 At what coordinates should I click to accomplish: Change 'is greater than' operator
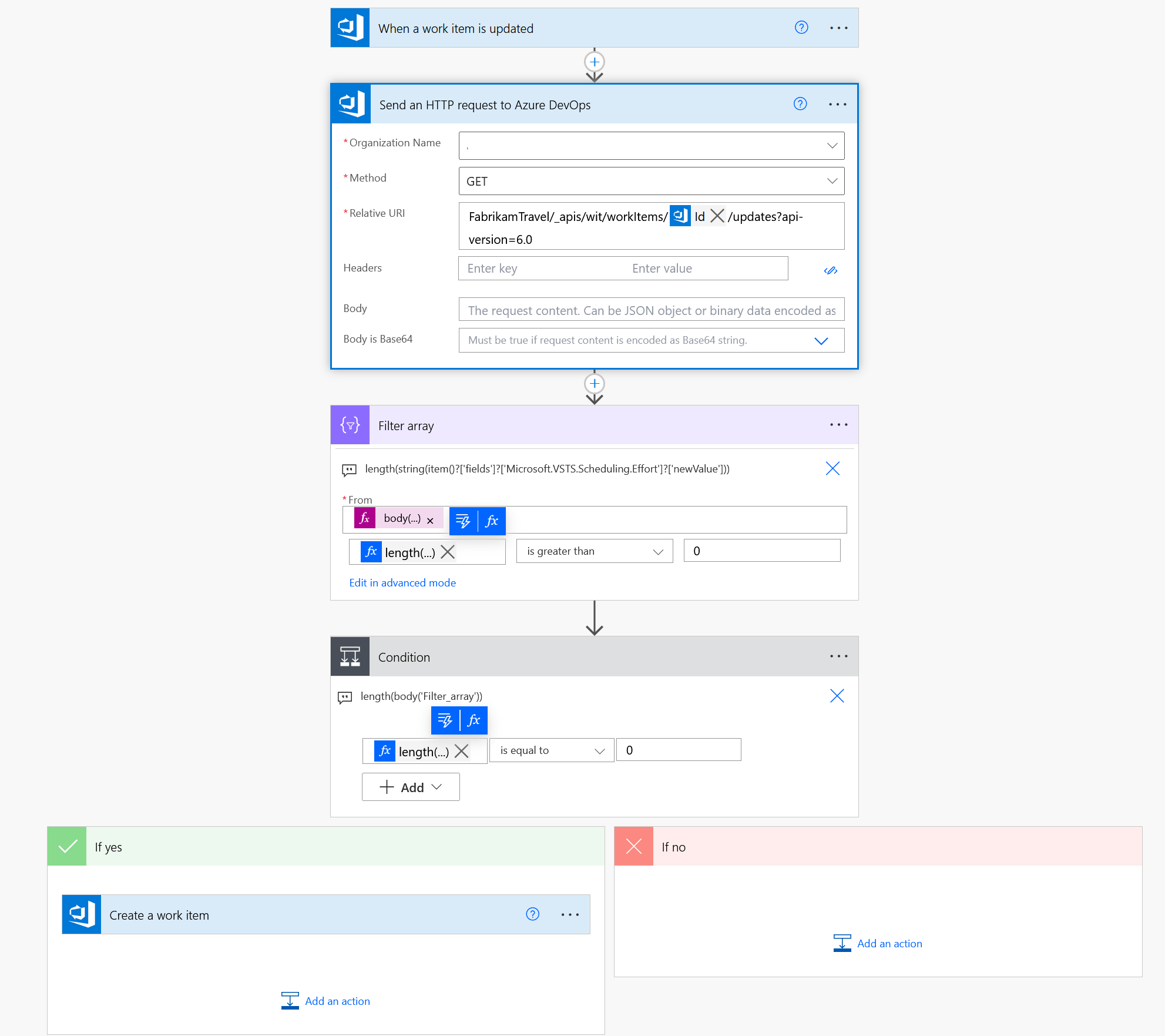point(594,551)
